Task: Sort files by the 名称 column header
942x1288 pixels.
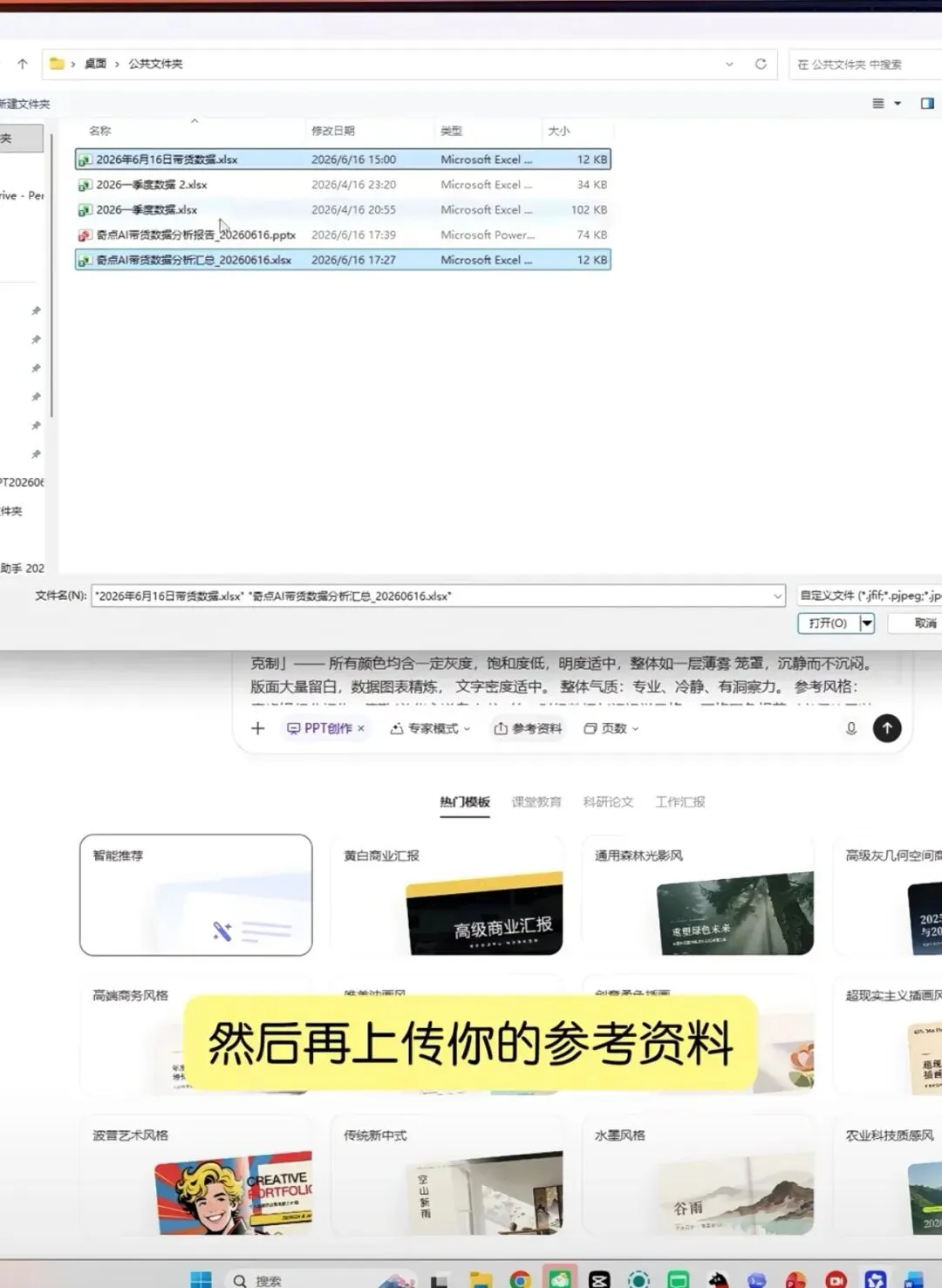Action: (x=100, y=131)
